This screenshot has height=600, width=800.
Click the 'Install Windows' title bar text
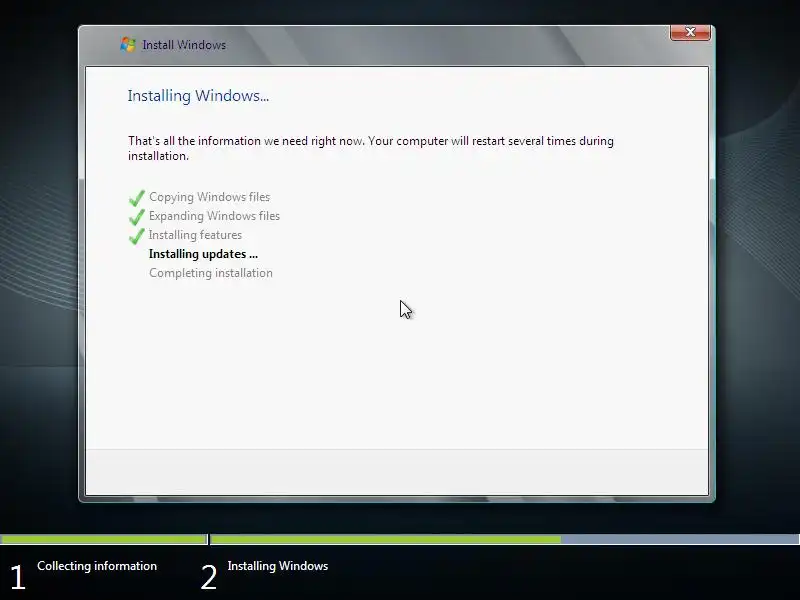click(184, 45)
